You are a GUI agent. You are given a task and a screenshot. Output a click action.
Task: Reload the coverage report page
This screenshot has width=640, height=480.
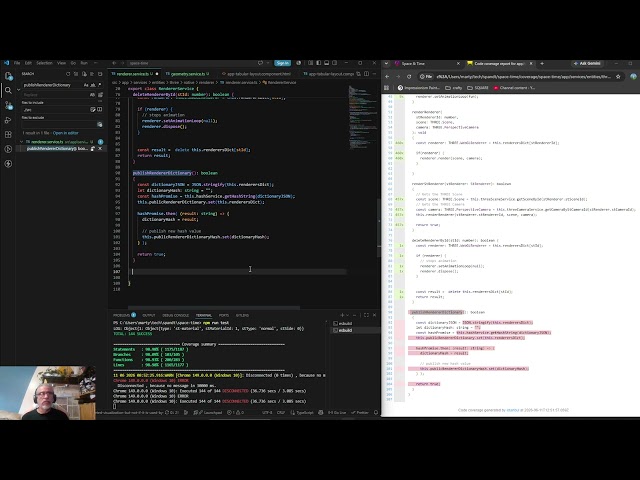(x=409, y=76)
